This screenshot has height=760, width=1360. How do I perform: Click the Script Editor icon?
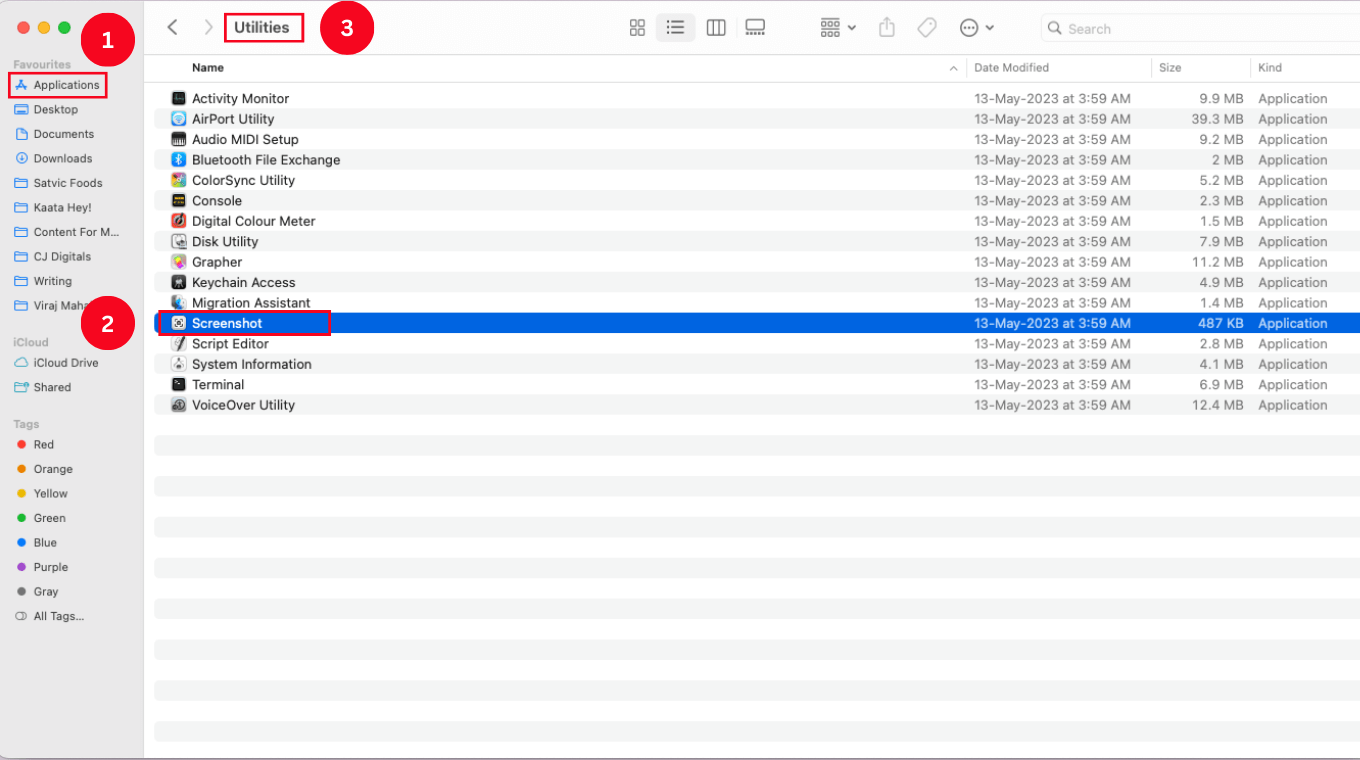(x=179, y=344)
